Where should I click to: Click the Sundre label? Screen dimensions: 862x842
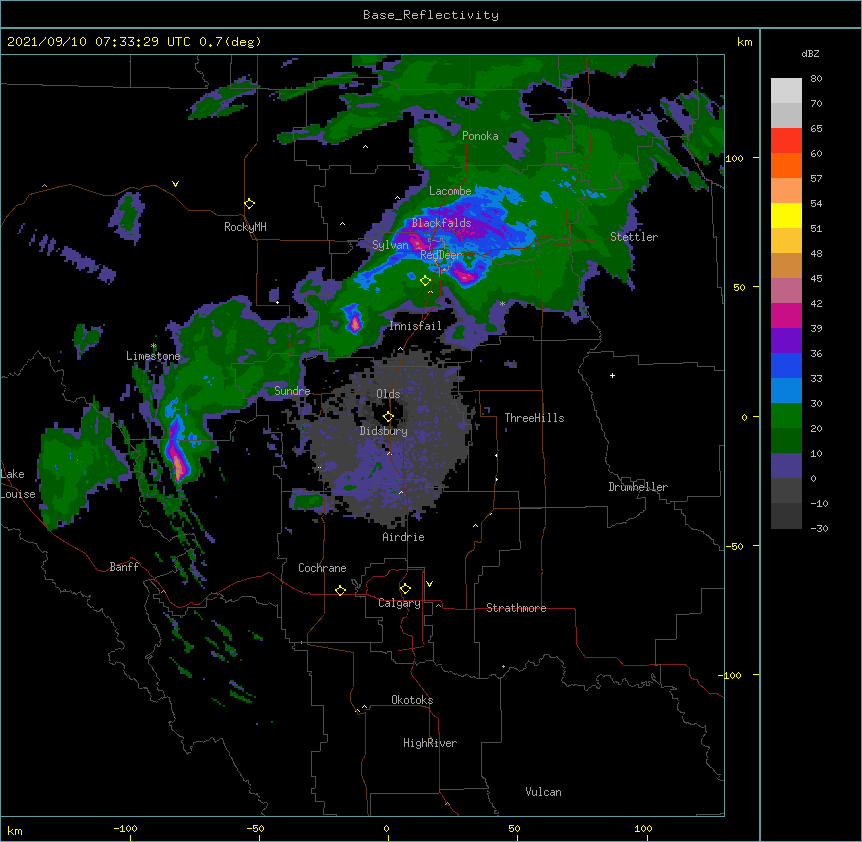coord(292,391)
